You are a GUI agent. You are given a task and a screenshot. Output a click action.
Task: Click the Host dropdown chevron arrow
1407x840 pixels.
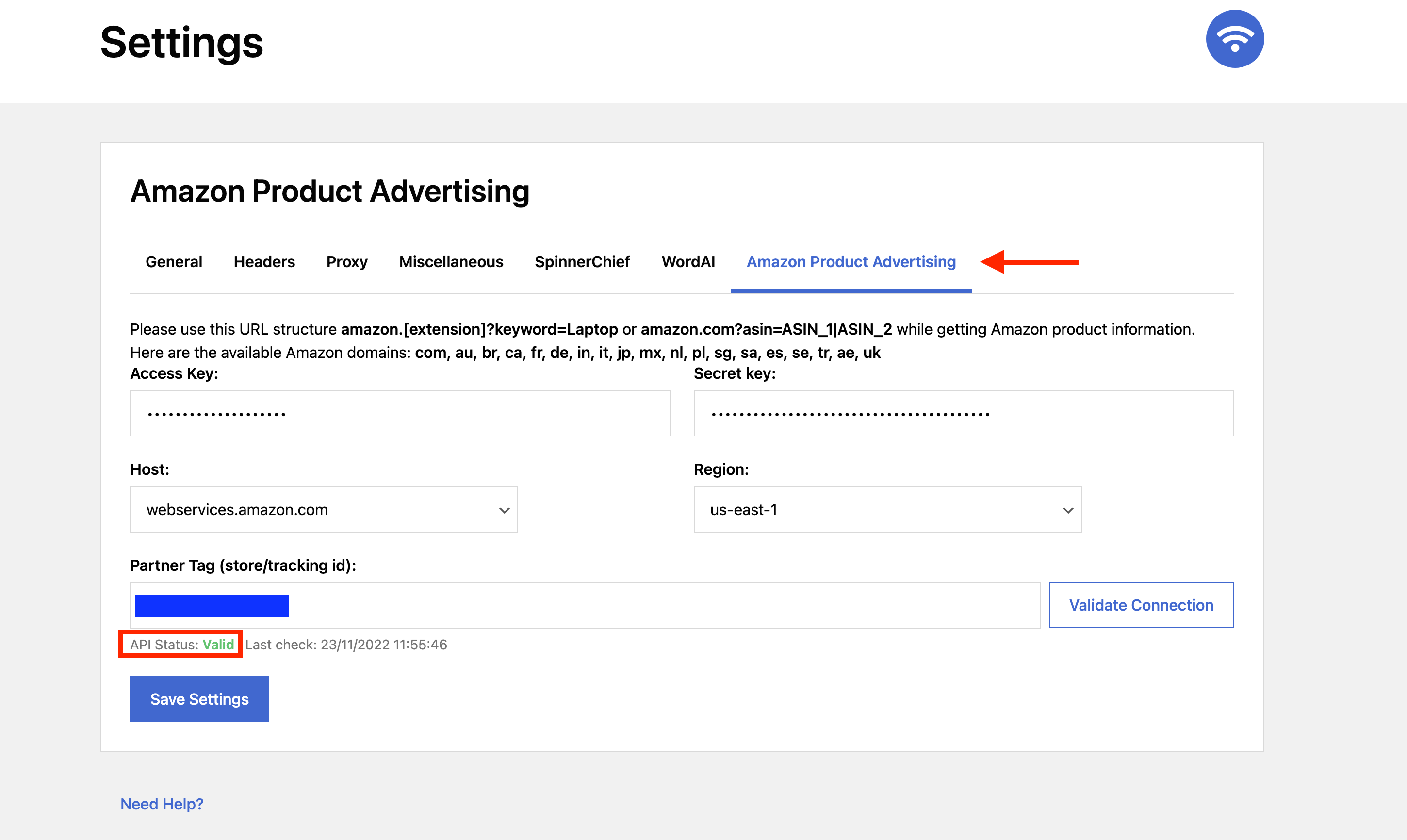click(504, 510)
